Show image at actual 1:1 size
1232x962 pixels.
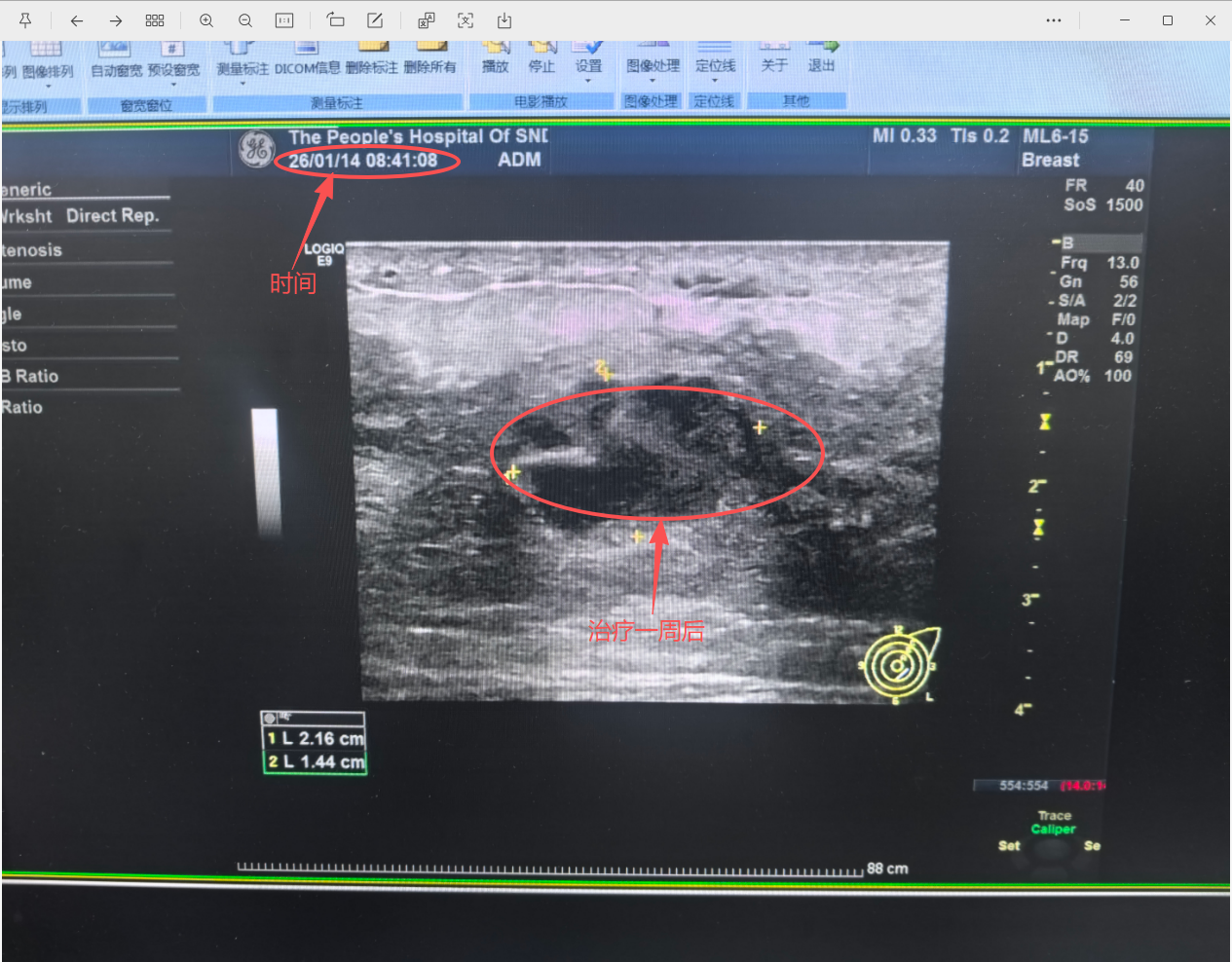(284, 20)
